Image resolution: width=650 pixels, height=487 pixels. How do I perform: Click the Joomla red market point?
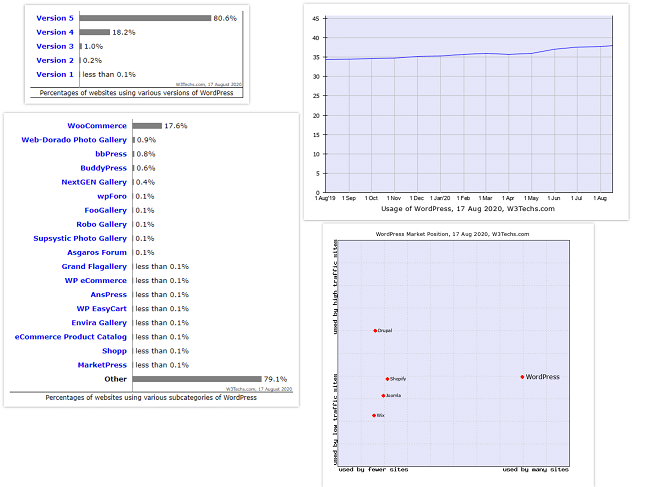click(383, 396)
